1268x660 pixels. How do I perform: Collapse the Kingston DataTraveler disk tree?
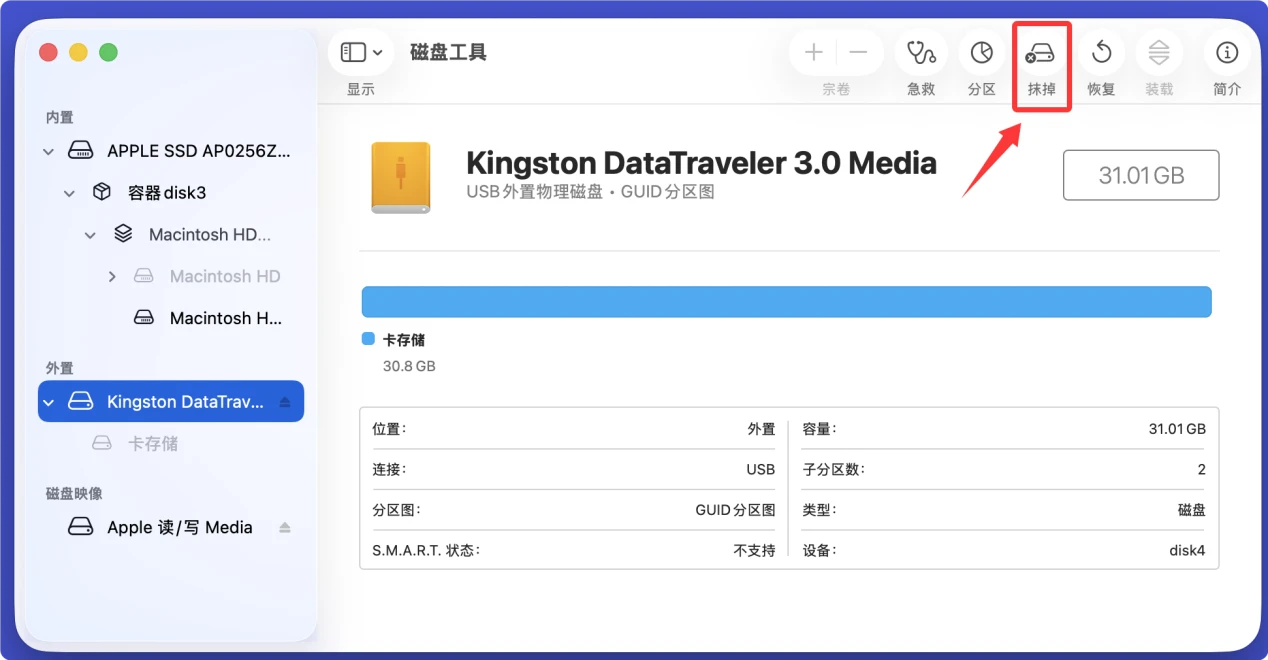coord(48,402)
